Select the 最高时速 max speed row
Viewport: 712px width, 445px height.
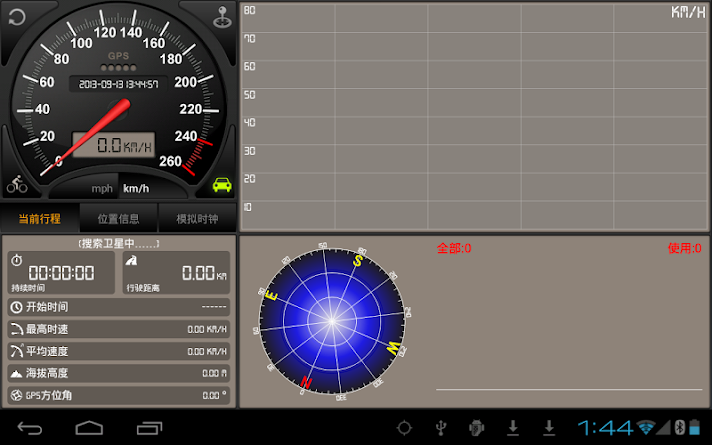[x=119, y=329]
